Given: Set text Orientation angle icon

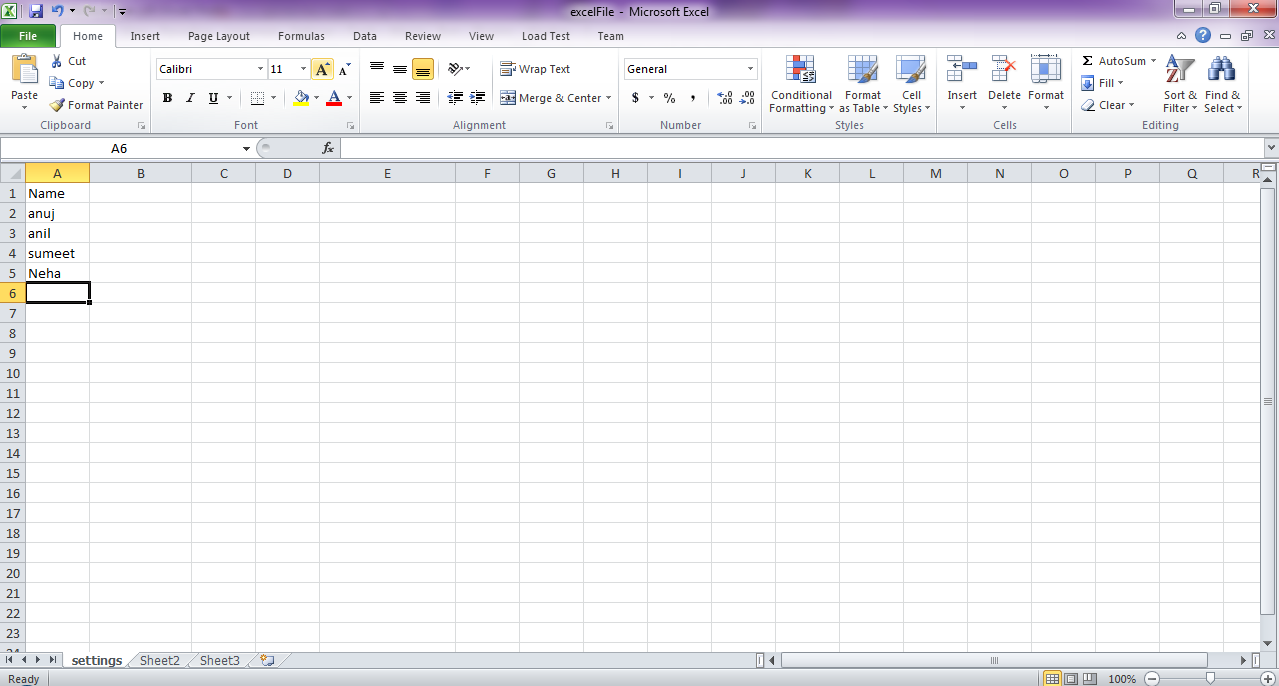Looking at the screenshot, I should coord(455,68).
